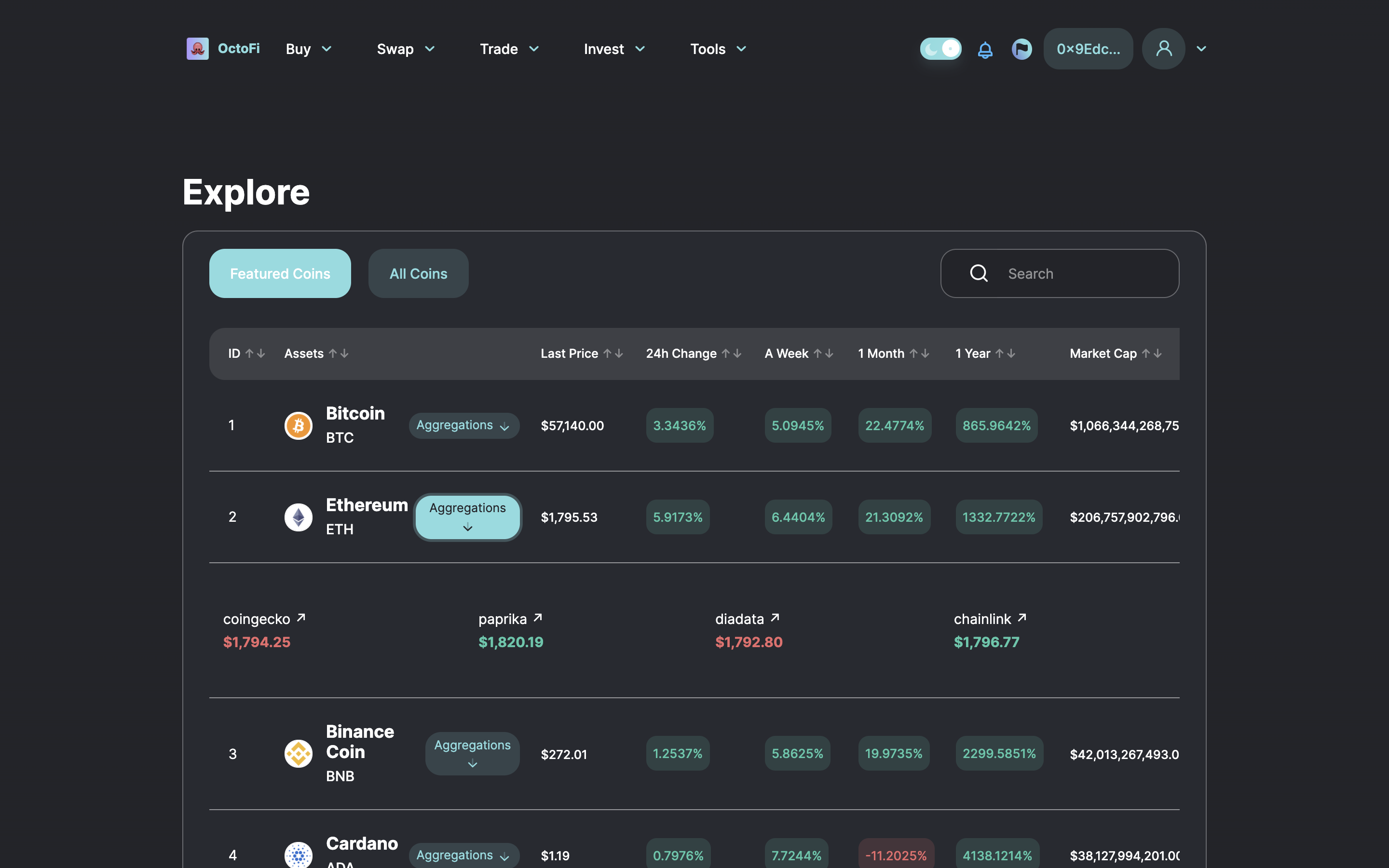This screenshot has width=1389, height=868.
Task: Open notifications bell icon
Action: [985, 49]
